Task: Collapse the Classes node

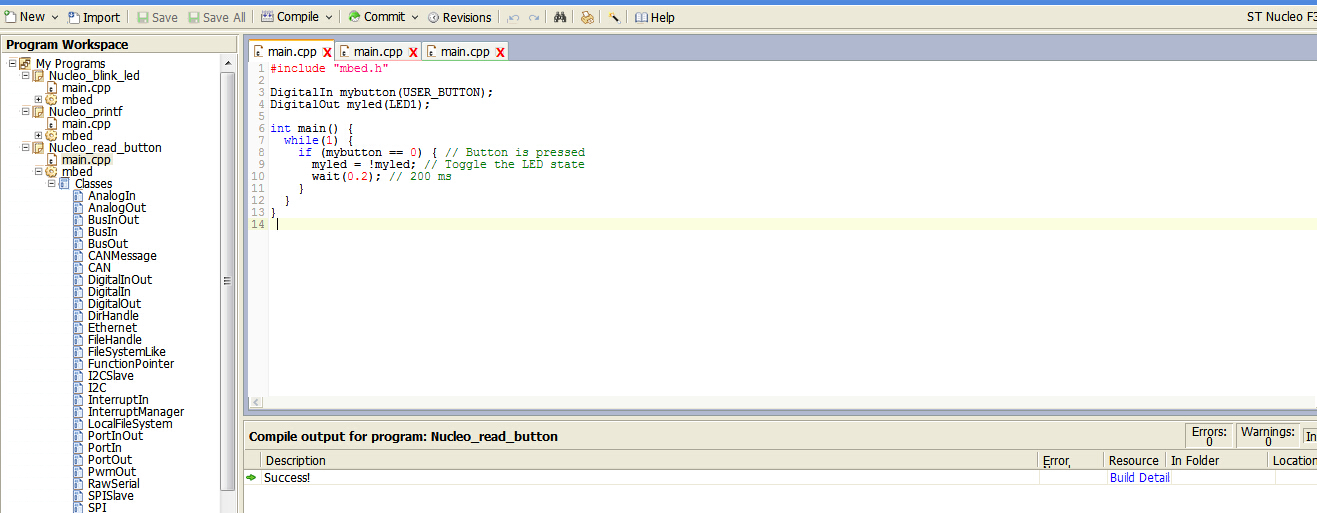Action: 51,184
